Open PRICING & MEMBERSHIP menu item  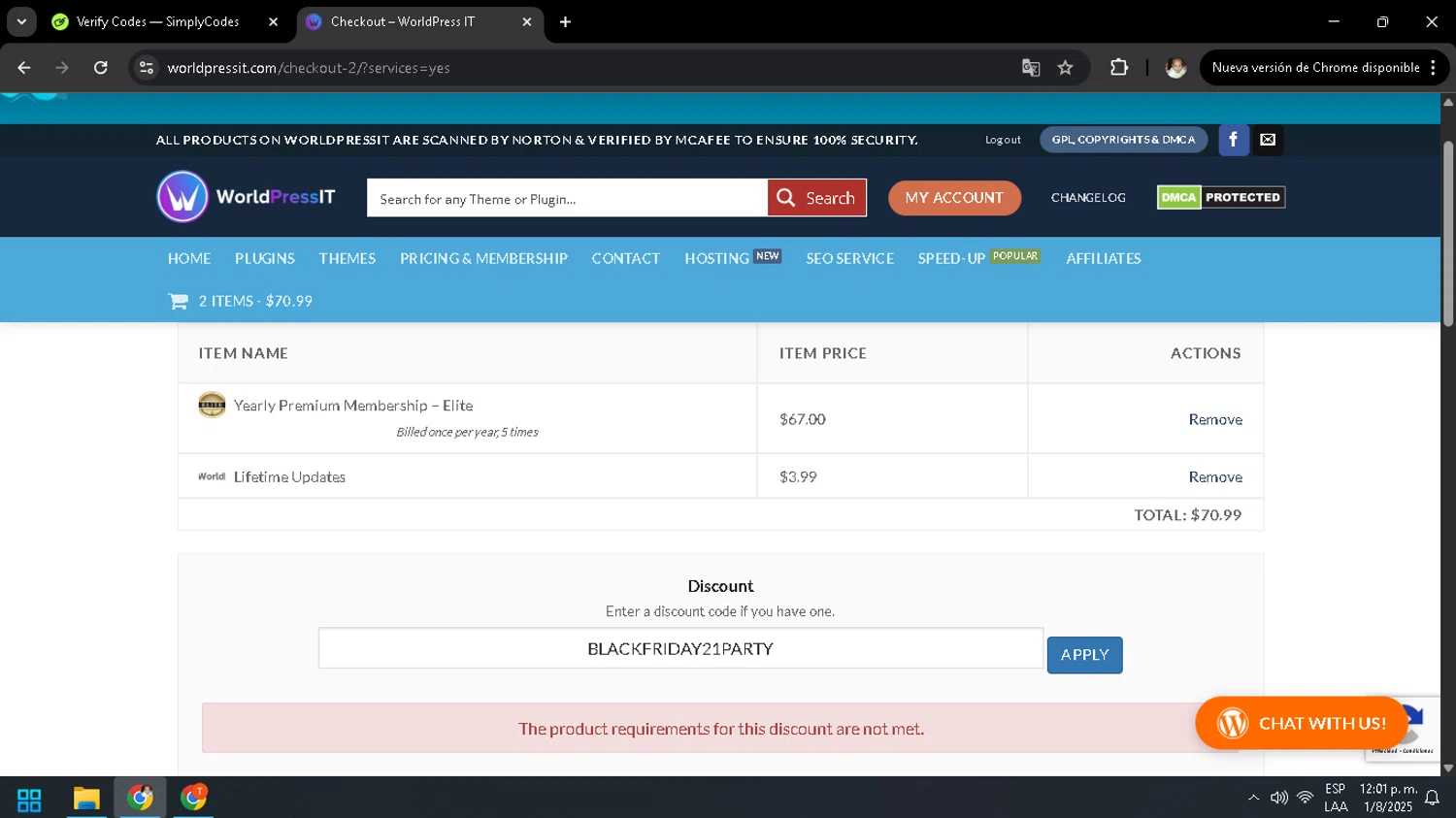tap(483, 258)
